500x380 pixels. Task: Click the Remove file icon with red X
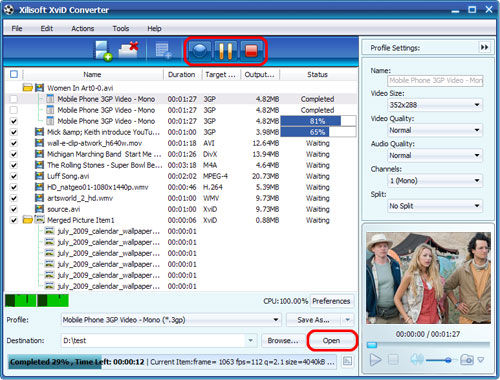click(x=129, y=50)
